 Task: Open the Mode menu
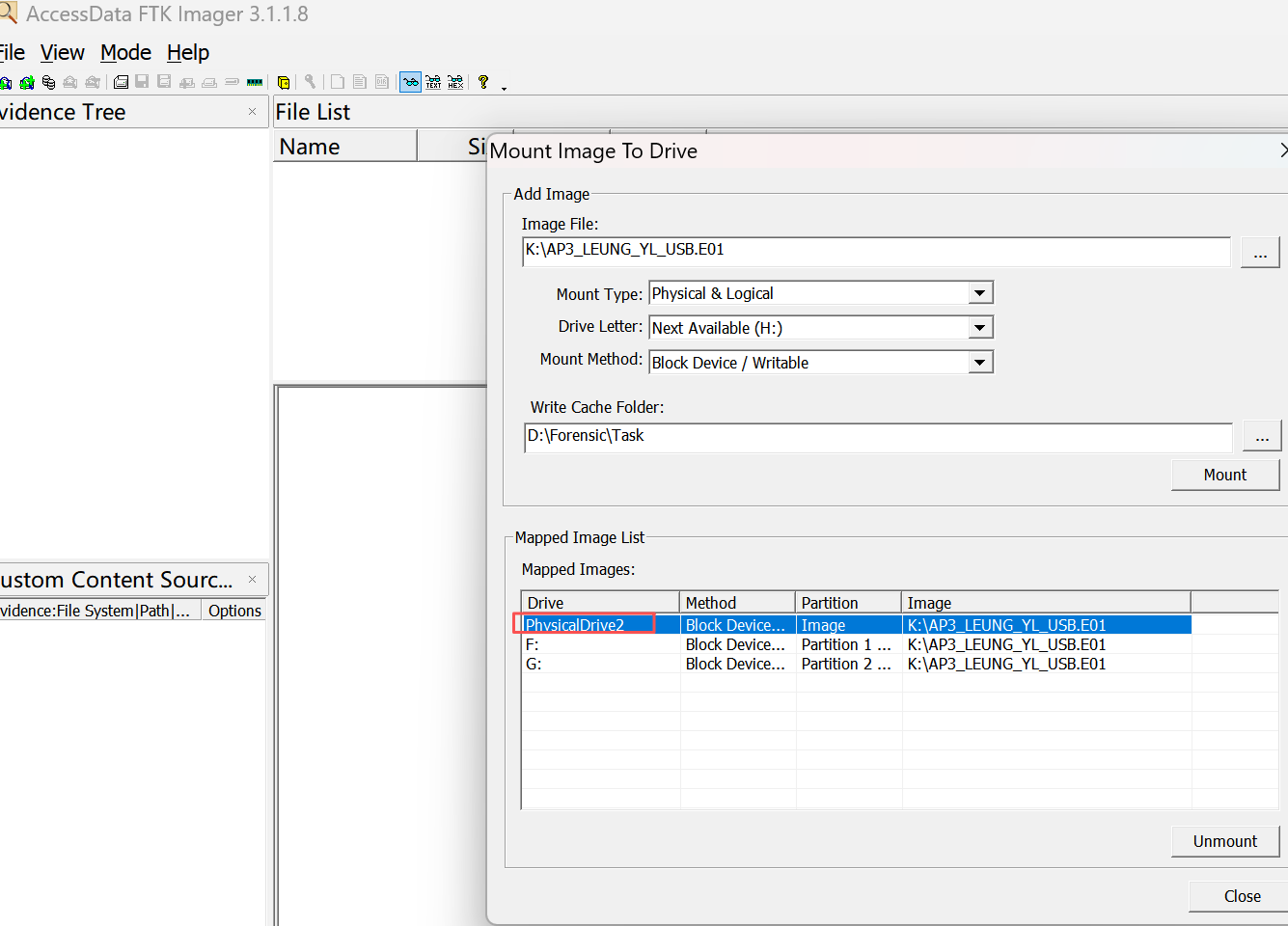125,52
